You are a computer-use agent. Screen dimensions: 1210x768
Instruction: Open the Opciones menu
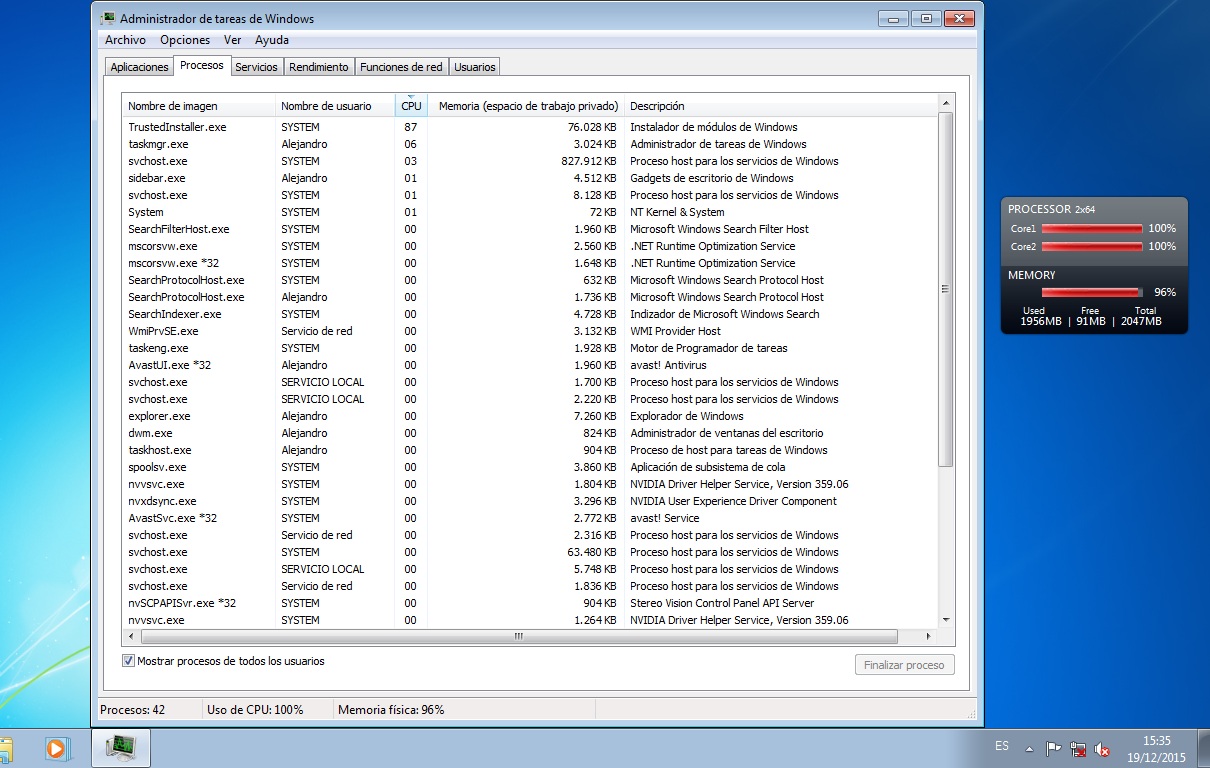(x=185, y=40)
